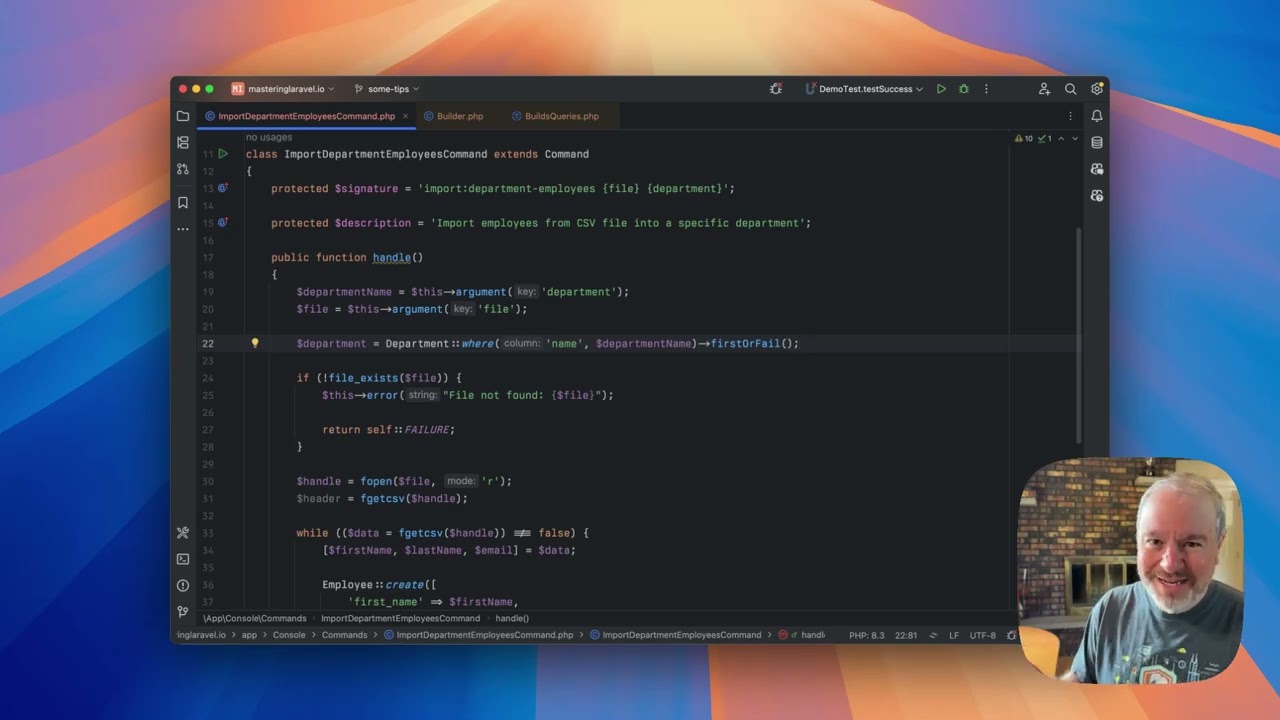The width and height of the screenshot is (1280, 720).
Task: Click the 'no usages' hint above class
Action: tap(269, 138)
